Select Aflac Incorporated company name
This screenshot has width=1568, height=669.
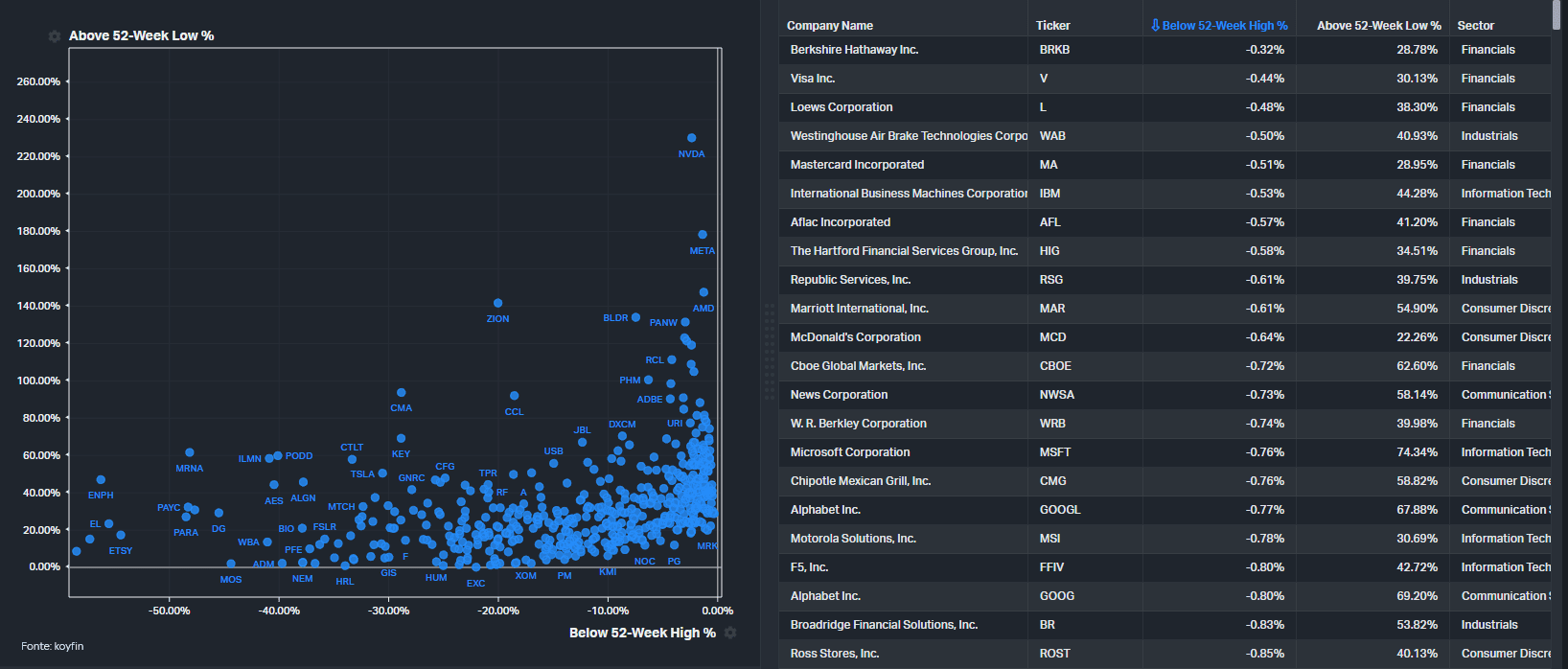841,222
